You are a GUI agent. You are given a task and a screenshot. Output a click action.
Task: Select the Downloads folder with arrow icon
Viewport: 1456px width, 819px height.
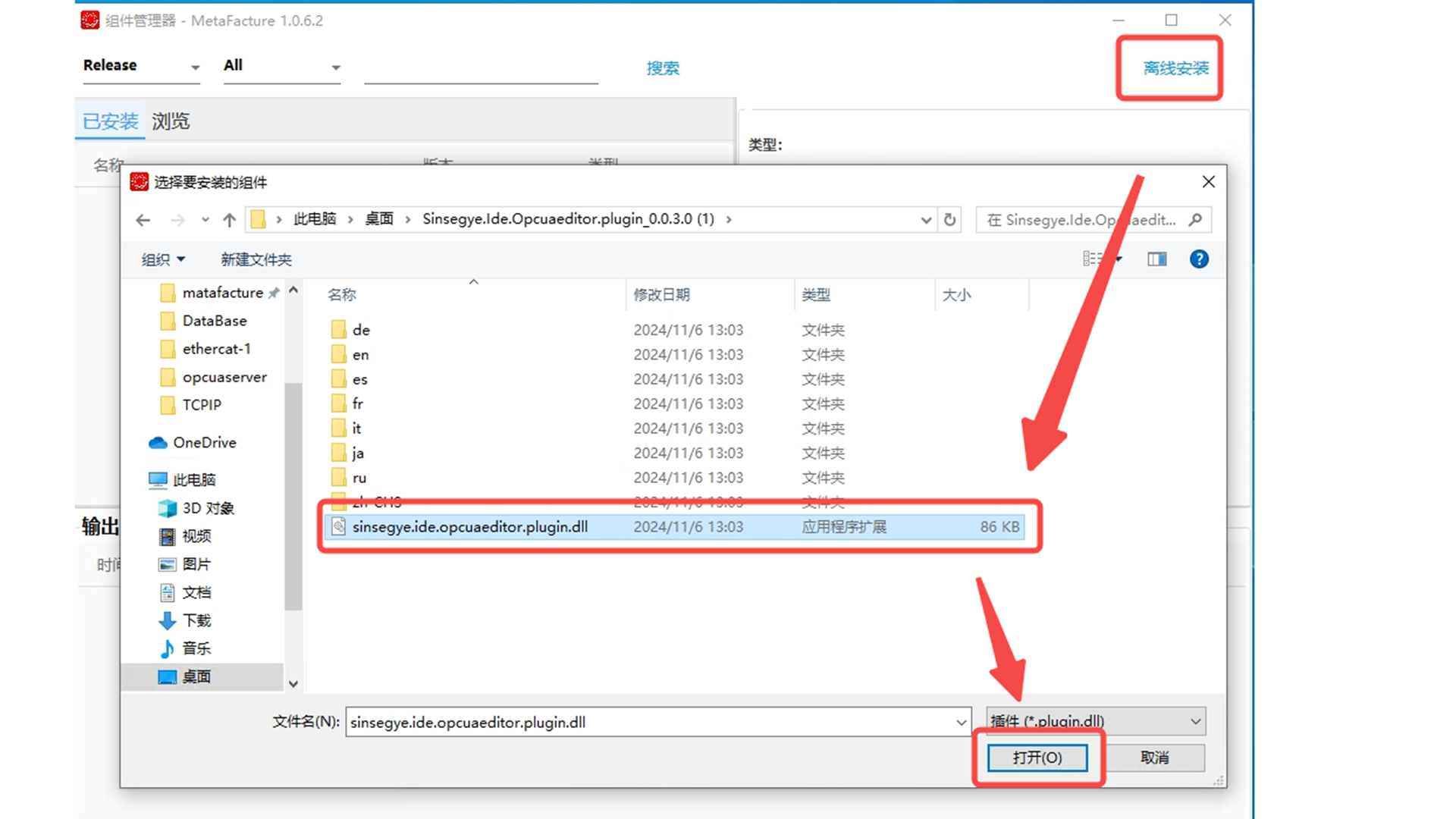[167, 621]
